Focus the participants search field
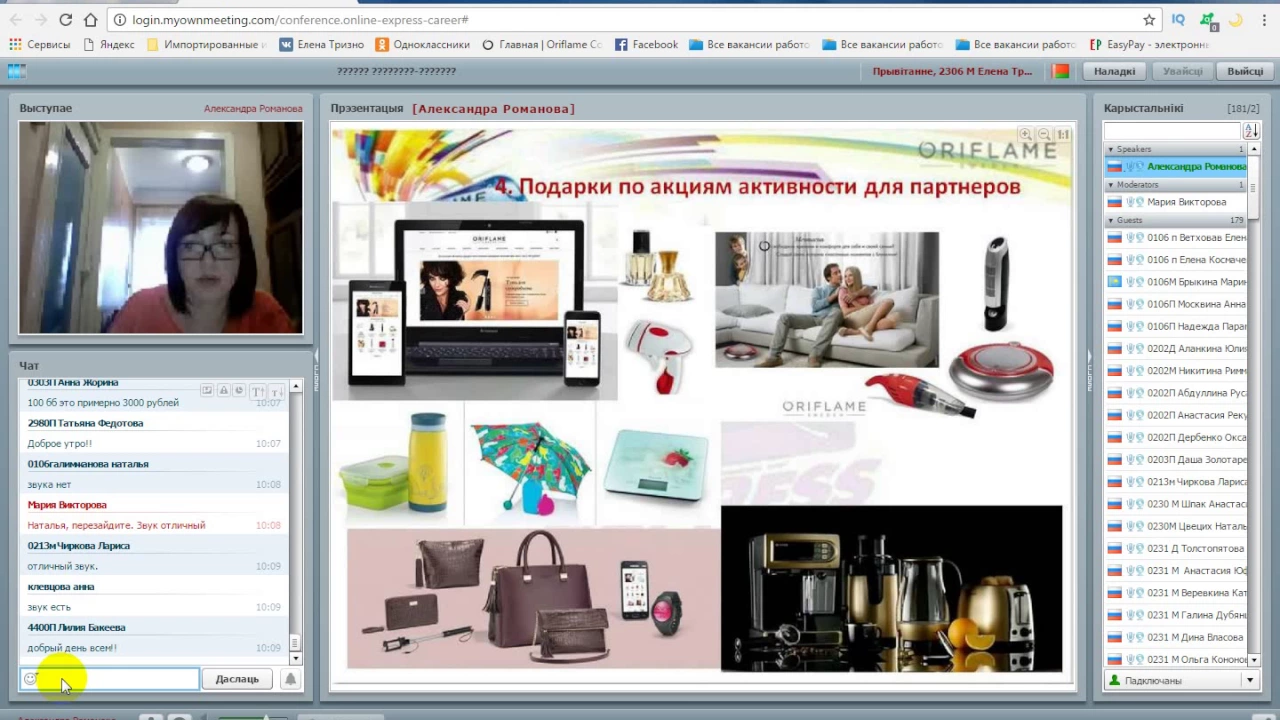This screenshot has height=720, width=1280. 1172,131
